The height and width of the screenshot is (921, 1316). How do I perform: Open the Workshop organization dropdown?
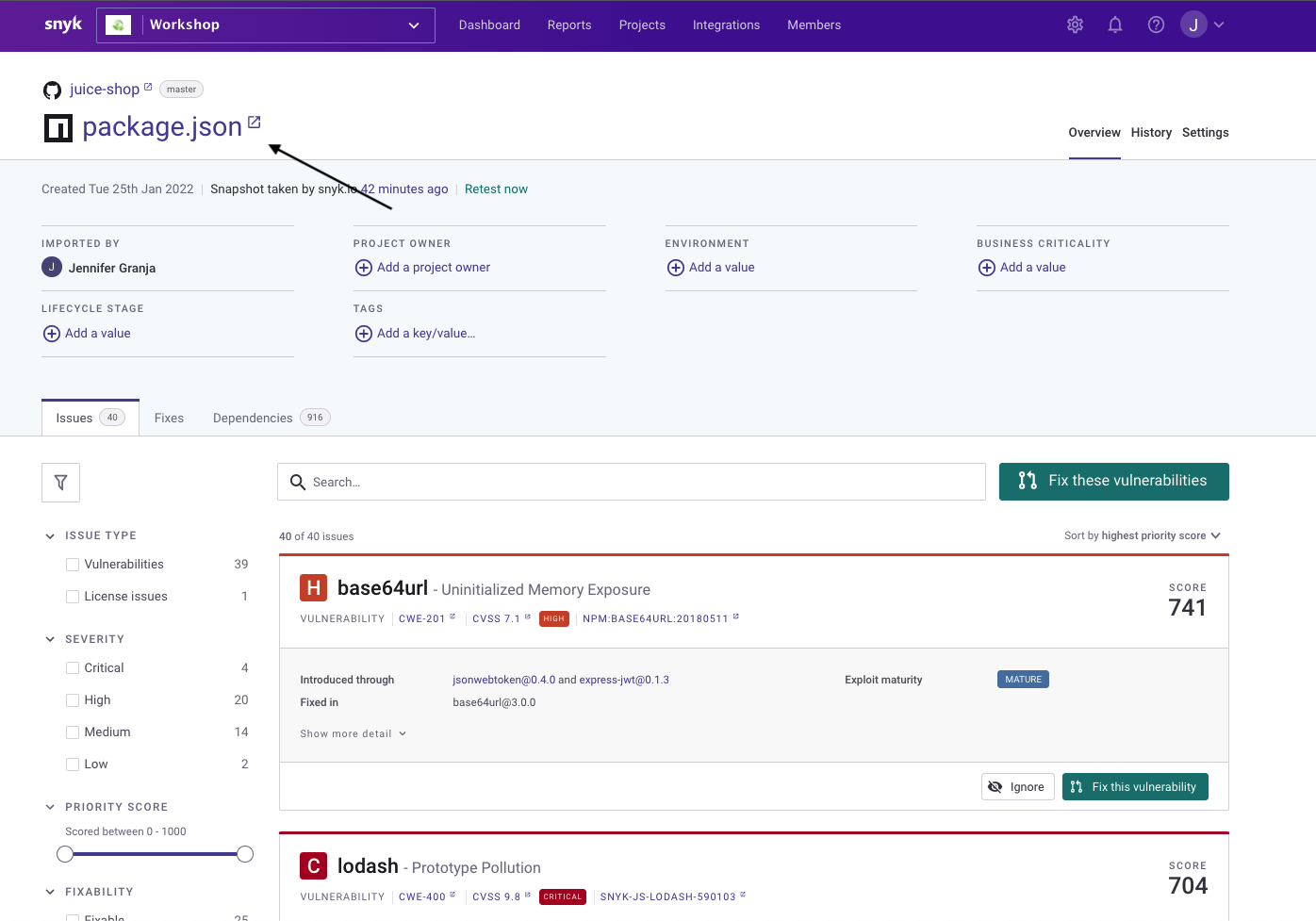(266, 25)
